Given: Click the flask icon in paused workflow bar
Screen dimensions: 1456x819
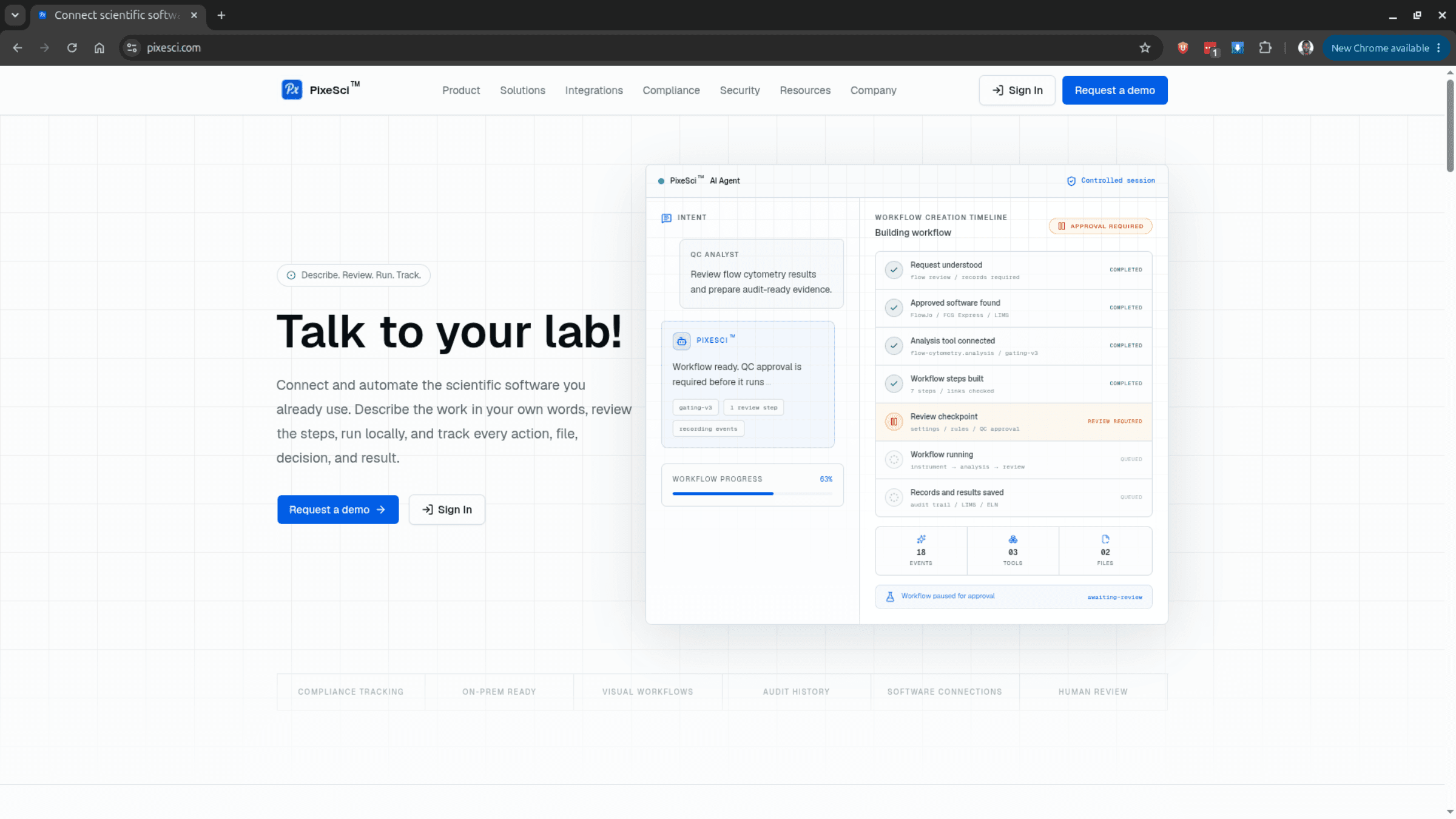Looking at the screenshot, I should [x=890, y=597].
